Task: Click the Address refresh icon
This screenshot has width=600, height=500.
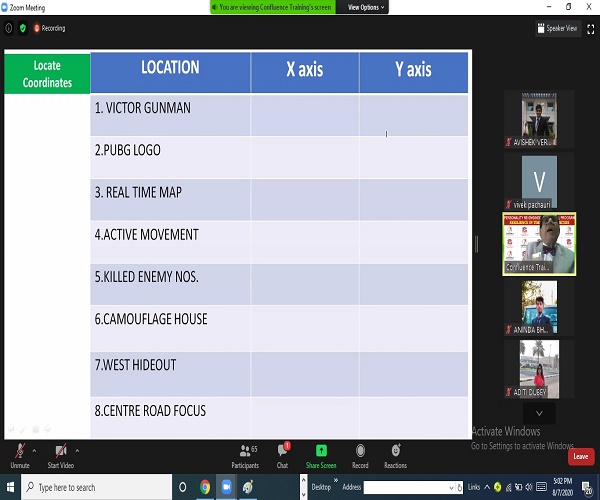Action: coord(460,488)
